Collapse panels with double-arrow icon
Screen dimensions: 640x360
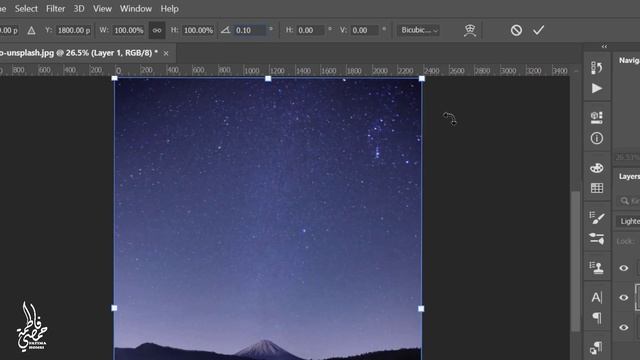604,47
